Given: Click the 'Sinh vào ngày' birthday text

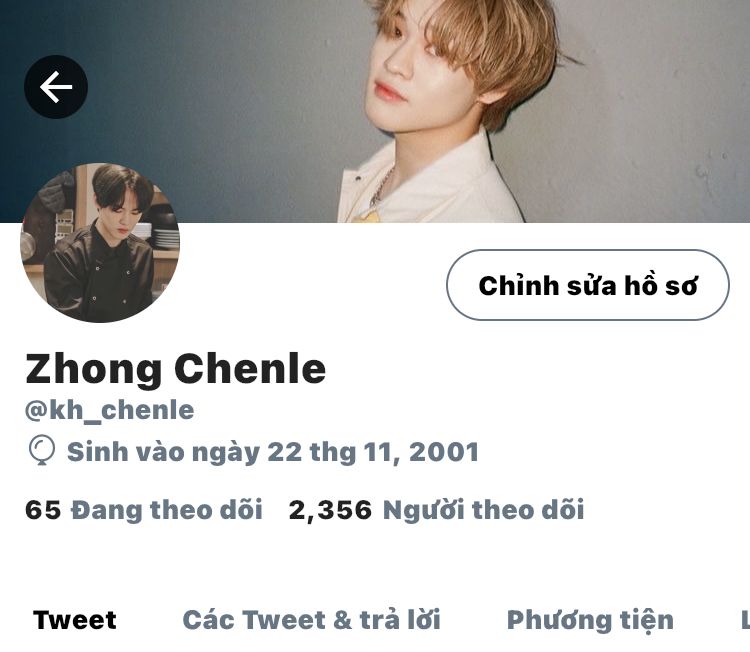Looking at the screenshot, I should pos(163,452).
